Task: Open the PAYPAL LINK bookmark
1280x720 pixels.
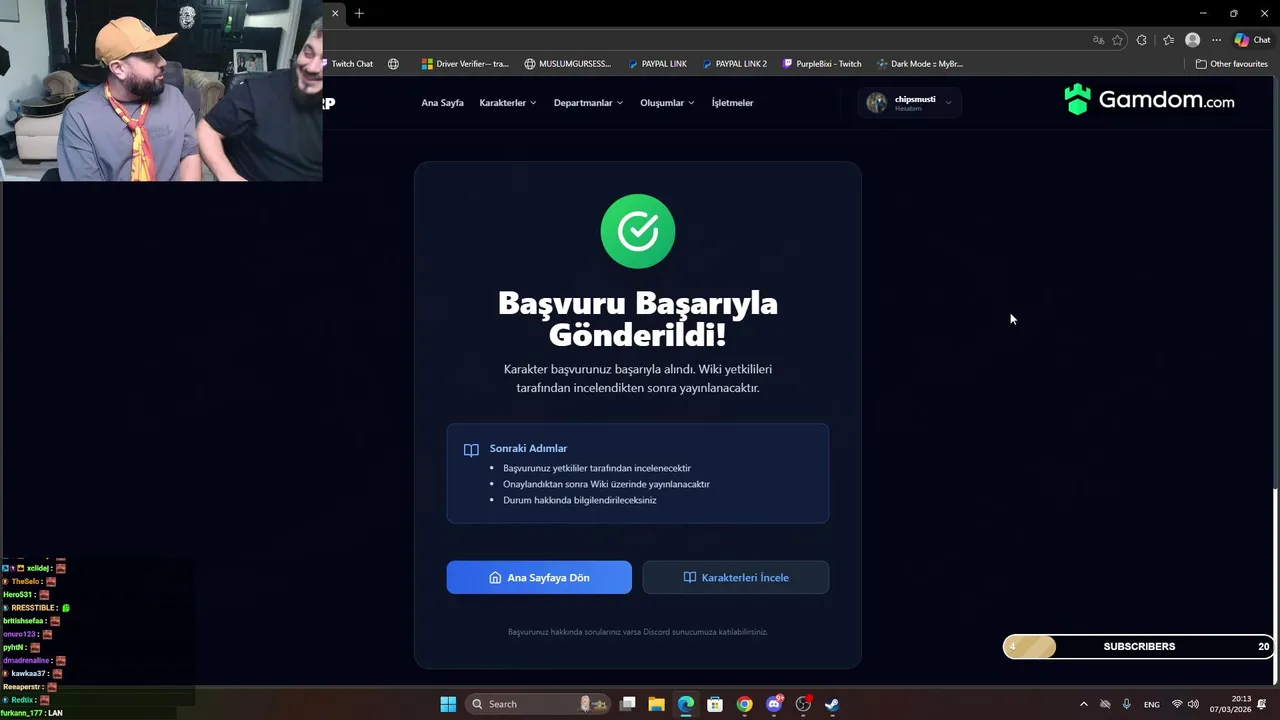Action: tap(658, 64)
